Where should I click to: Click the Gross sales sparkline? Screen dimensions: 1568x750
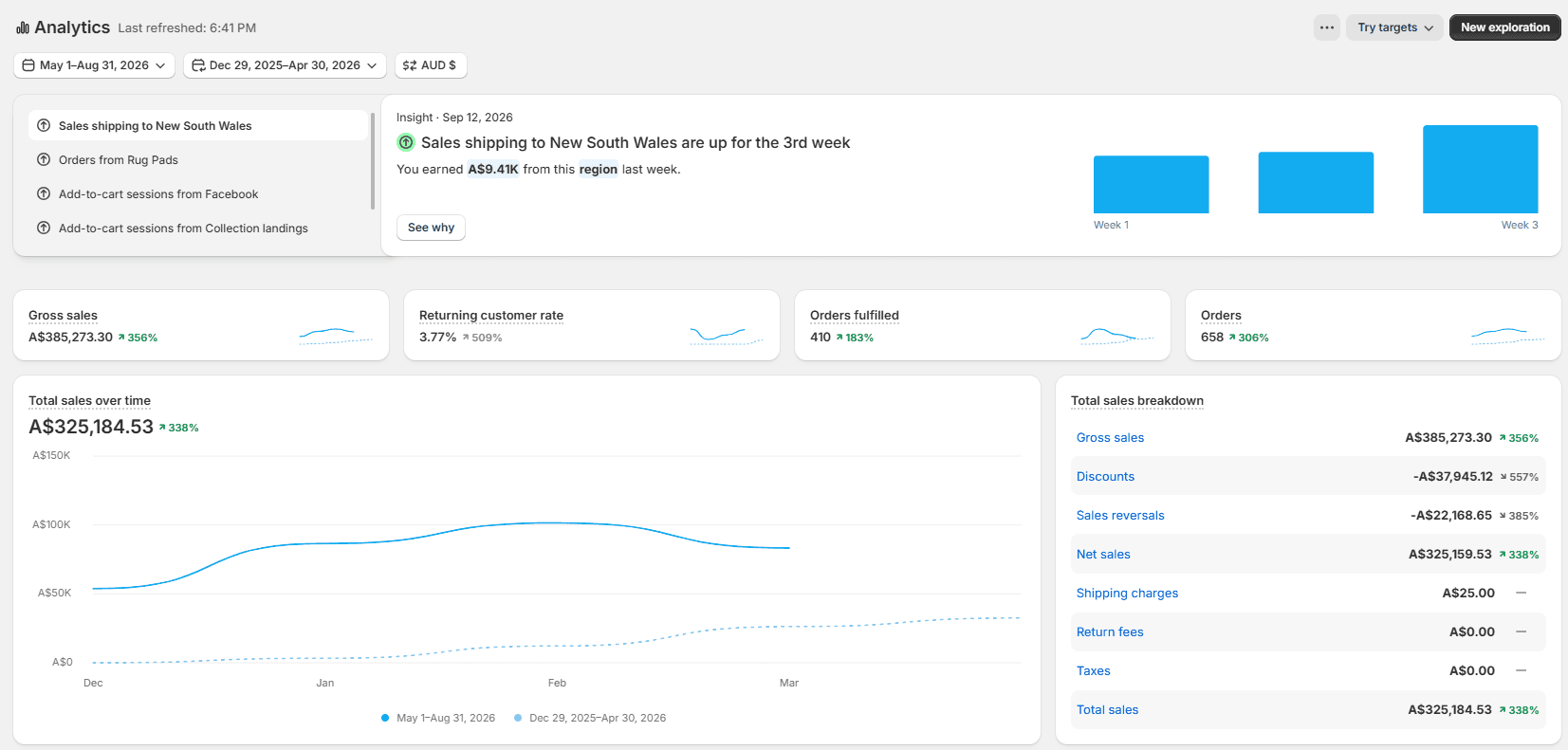[336, 335]
